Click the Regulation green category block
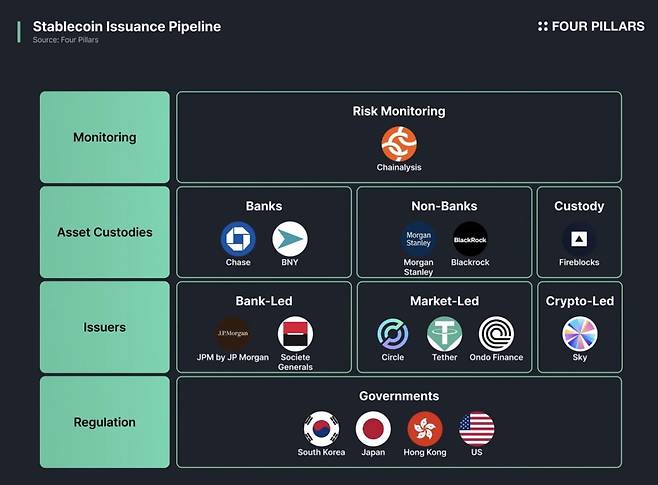Screen dimensions: 658x485 click(105, 422)
